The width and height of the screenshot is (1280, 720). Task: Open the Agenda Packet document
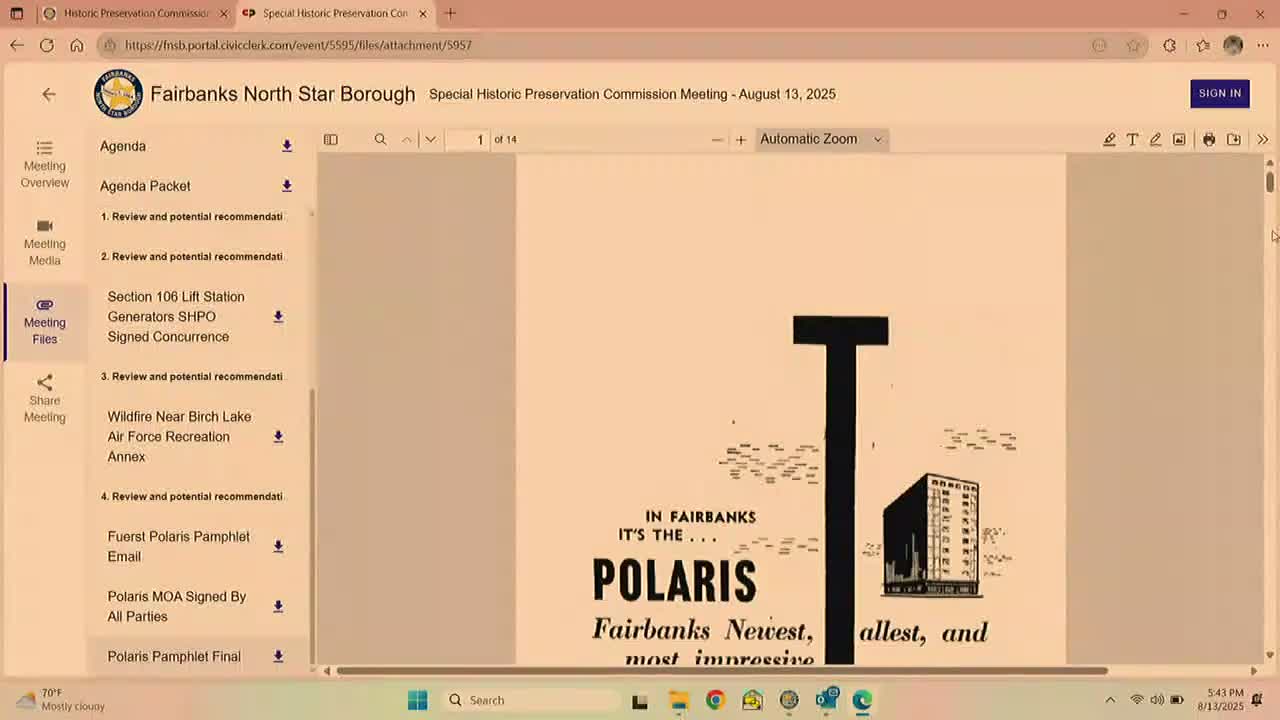(x=145, y=186)
